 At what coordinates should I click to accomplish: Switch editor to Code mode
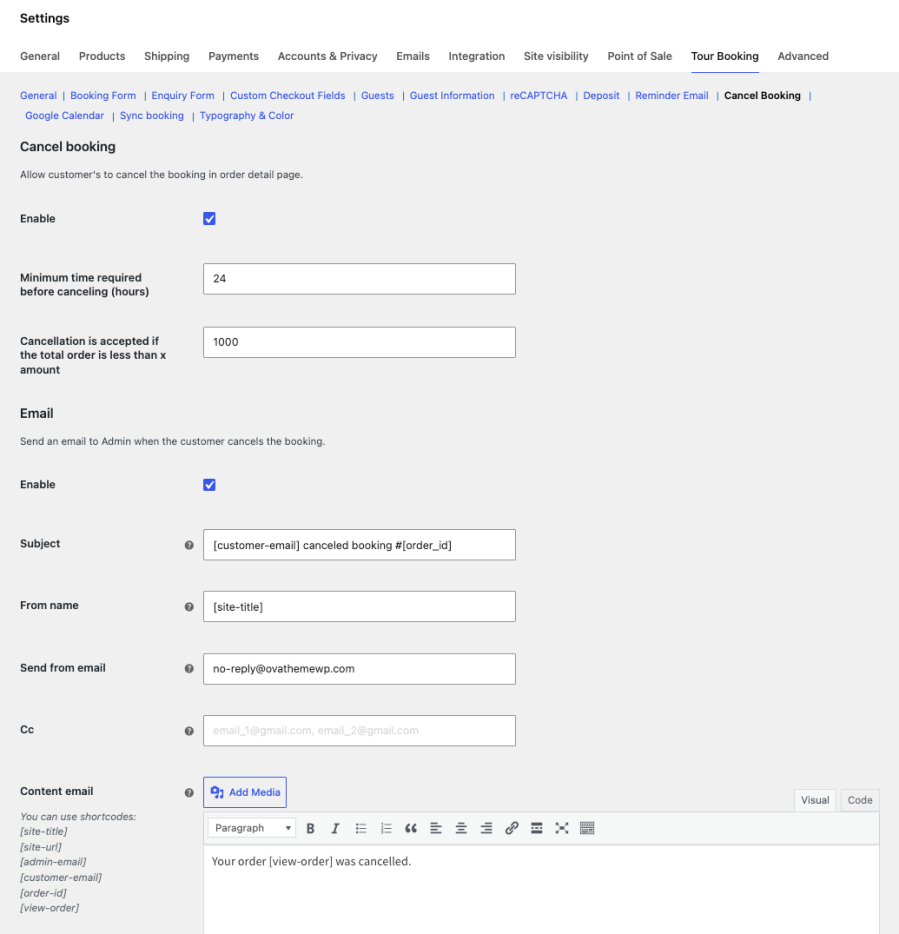860,800
